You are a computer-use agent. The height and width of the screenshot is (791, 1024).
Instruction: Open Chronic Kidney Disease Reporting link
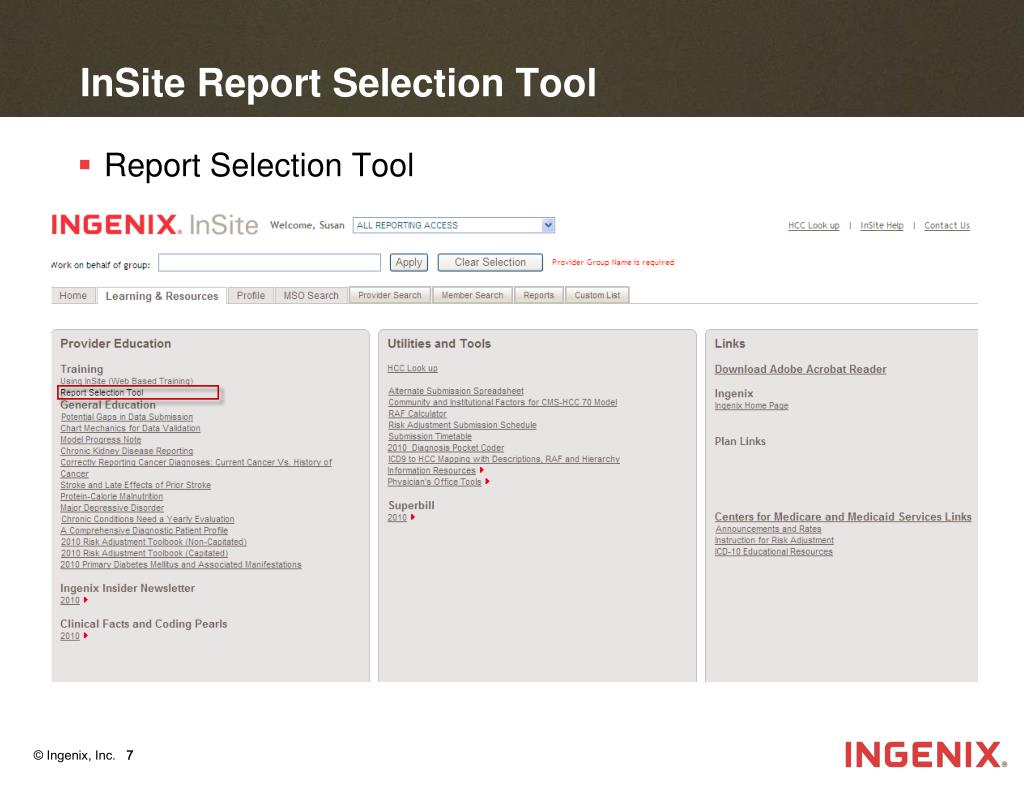click(127, 451)
